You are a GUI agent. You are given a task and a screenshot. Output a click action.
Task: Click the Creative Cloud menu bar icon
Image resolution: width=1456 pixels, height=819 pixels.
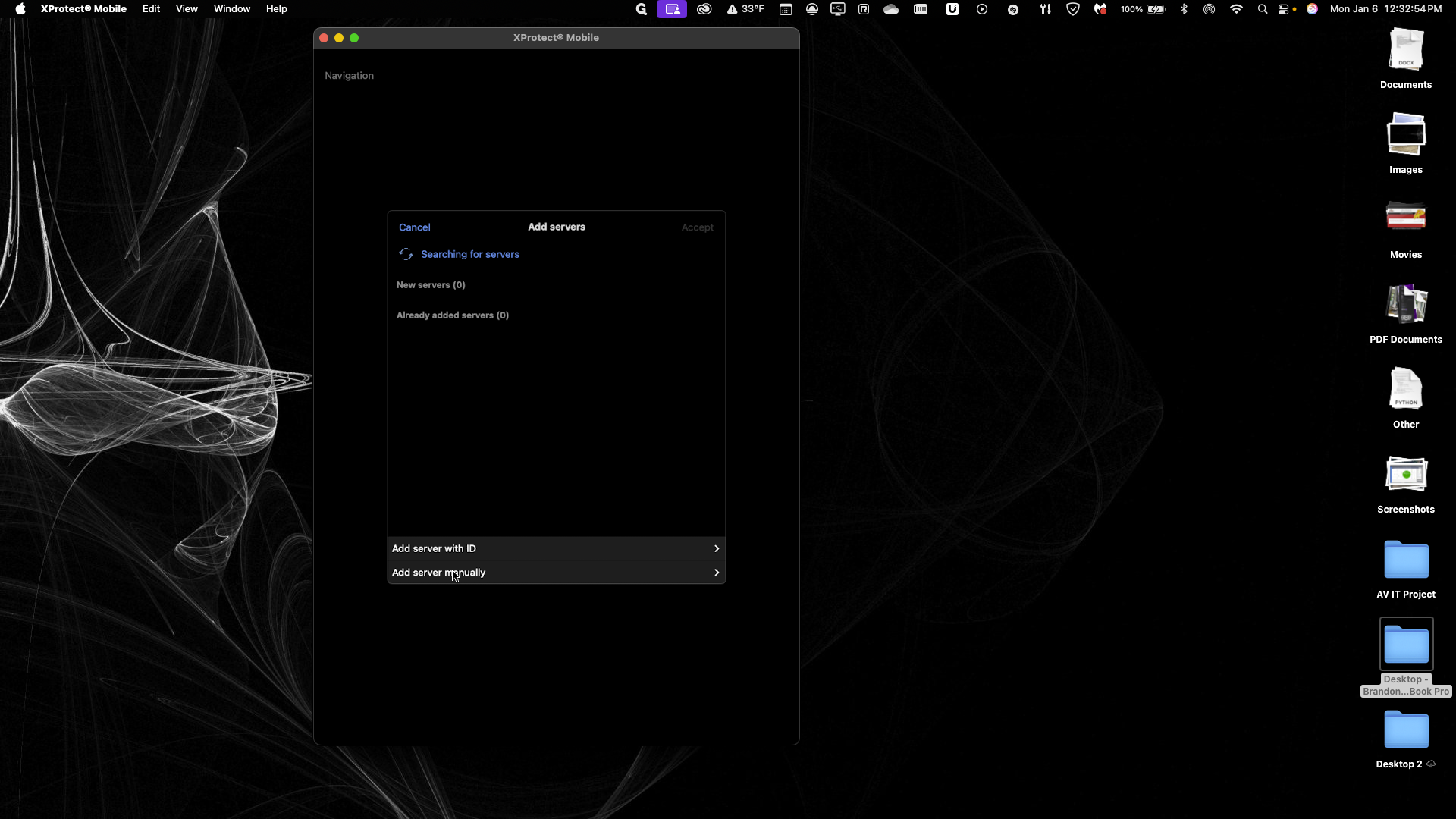[704, 9]
